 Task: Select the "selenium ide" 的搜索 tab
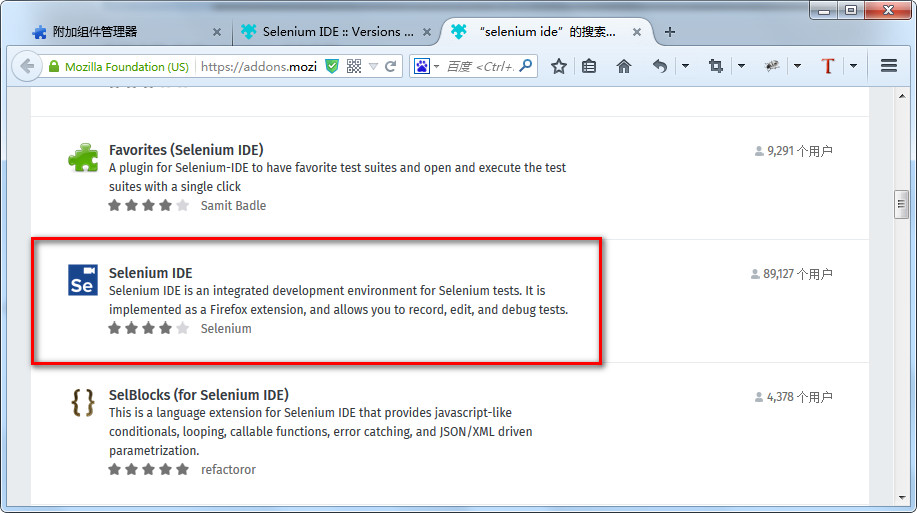[547, 32]
